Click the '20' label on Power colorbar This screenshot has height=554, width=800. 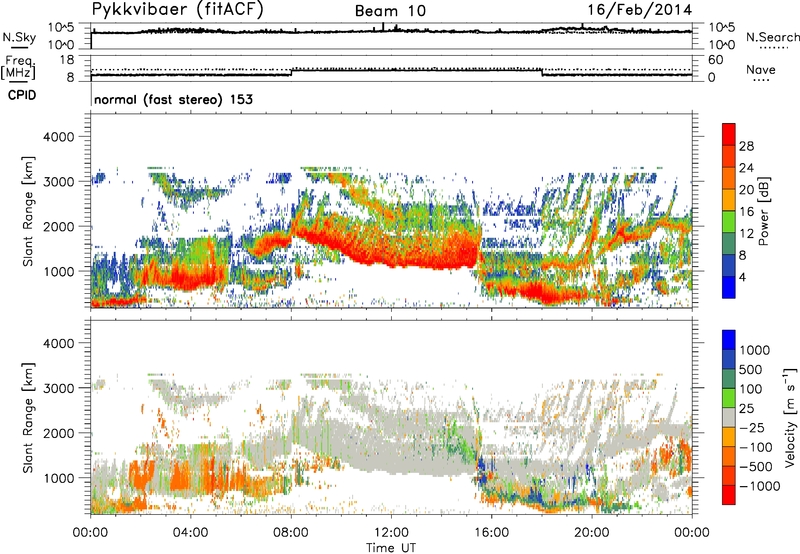(x=746, y=190)
